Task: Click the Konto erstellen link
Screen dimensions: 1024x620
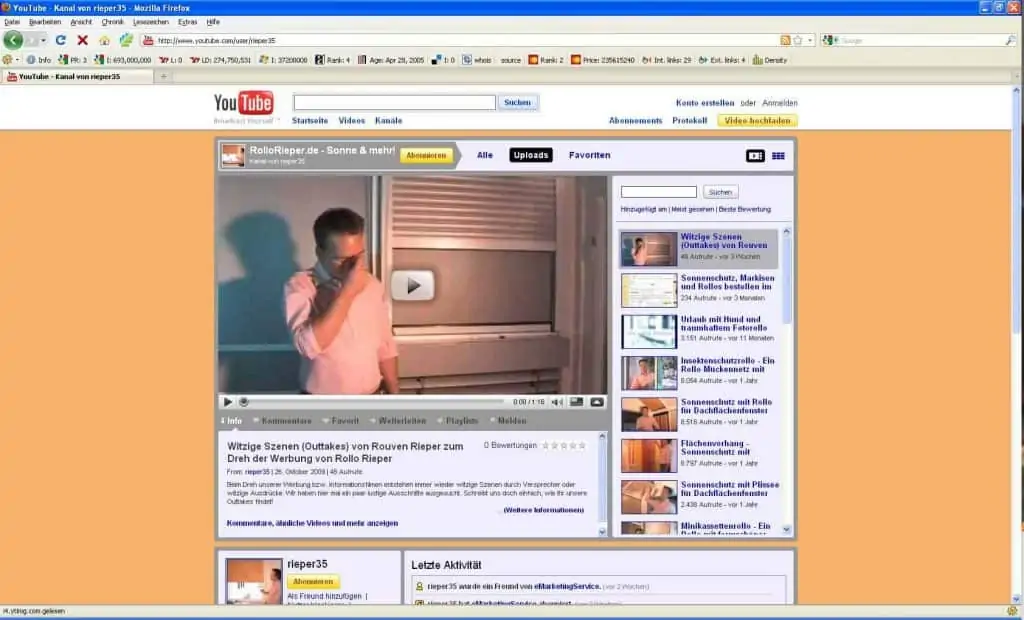Action: [x=705, y=102]
